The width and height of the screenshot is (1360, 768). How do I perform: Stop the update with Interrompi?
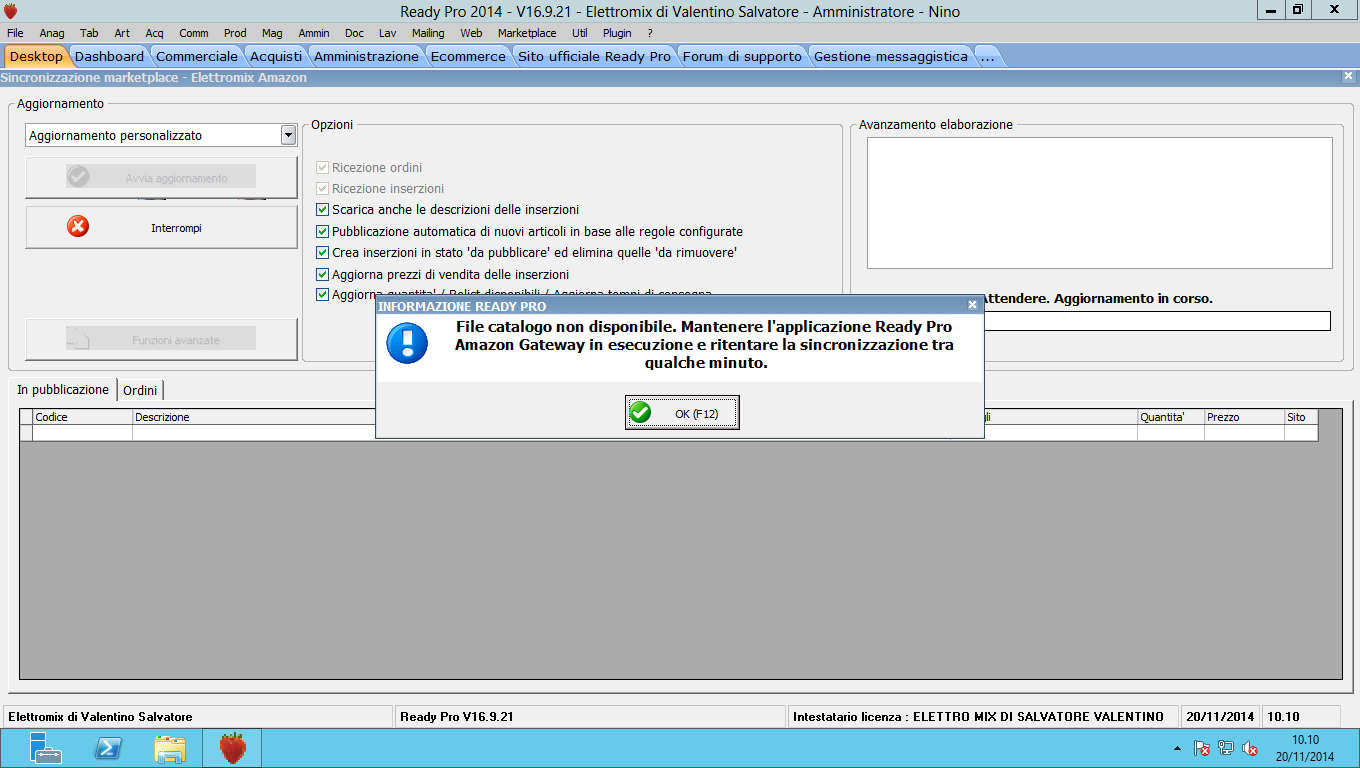click(x=161, y=228)
